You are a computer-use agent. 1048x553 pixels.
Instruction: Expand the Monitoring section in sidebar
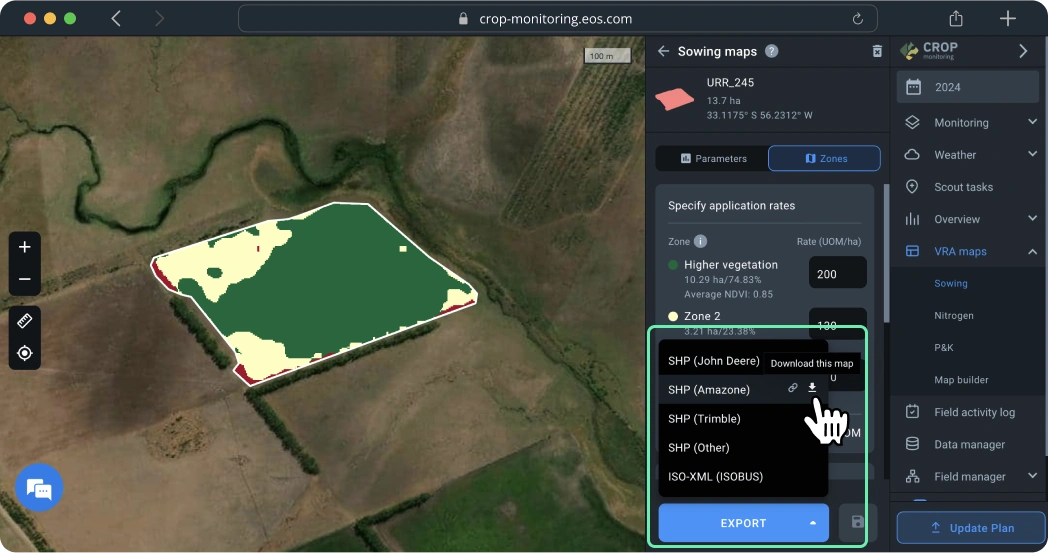(x=1032, y=123)
